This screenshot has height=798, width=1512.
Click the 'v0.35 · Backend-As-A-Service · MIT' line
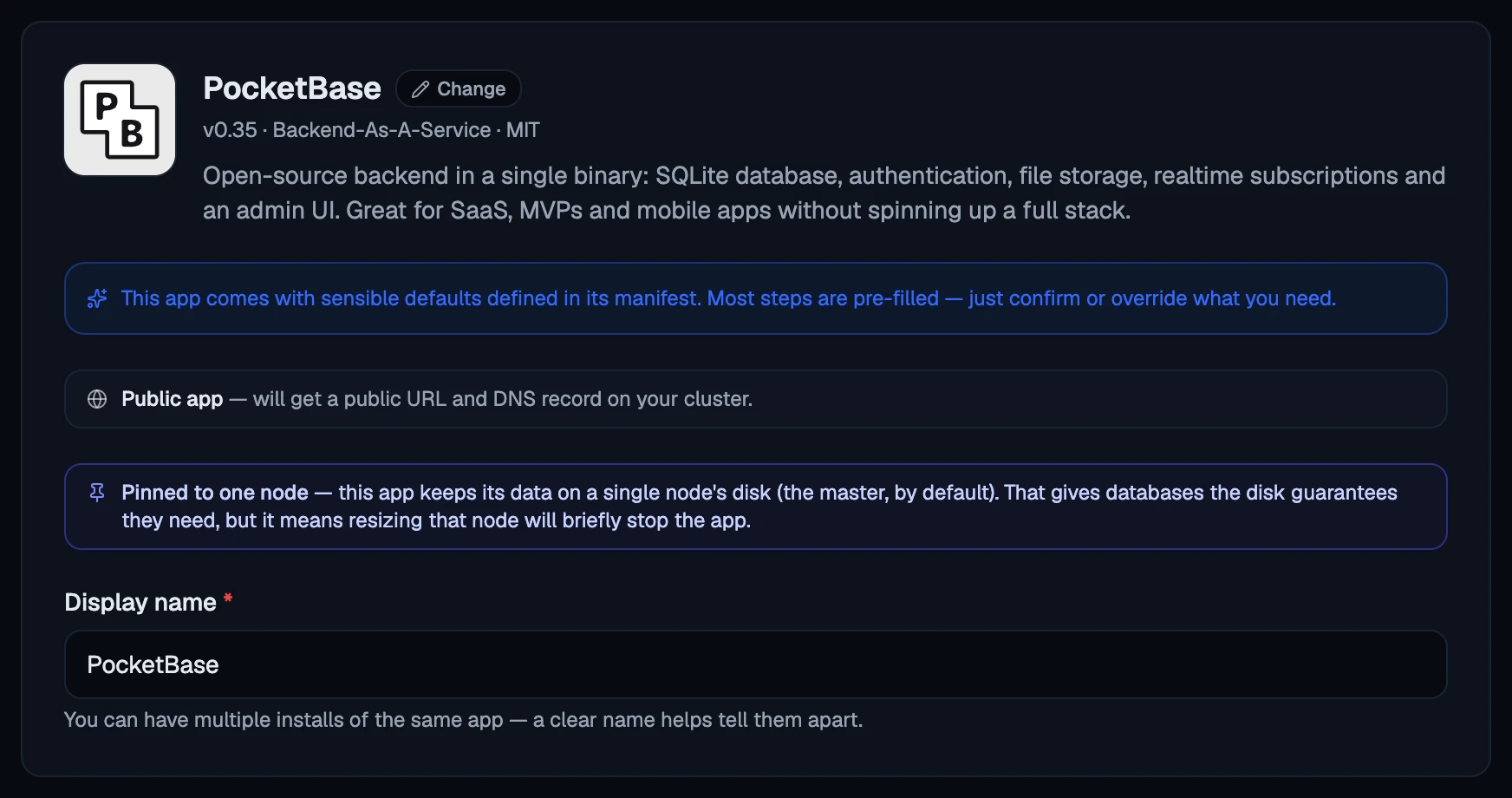371,130
